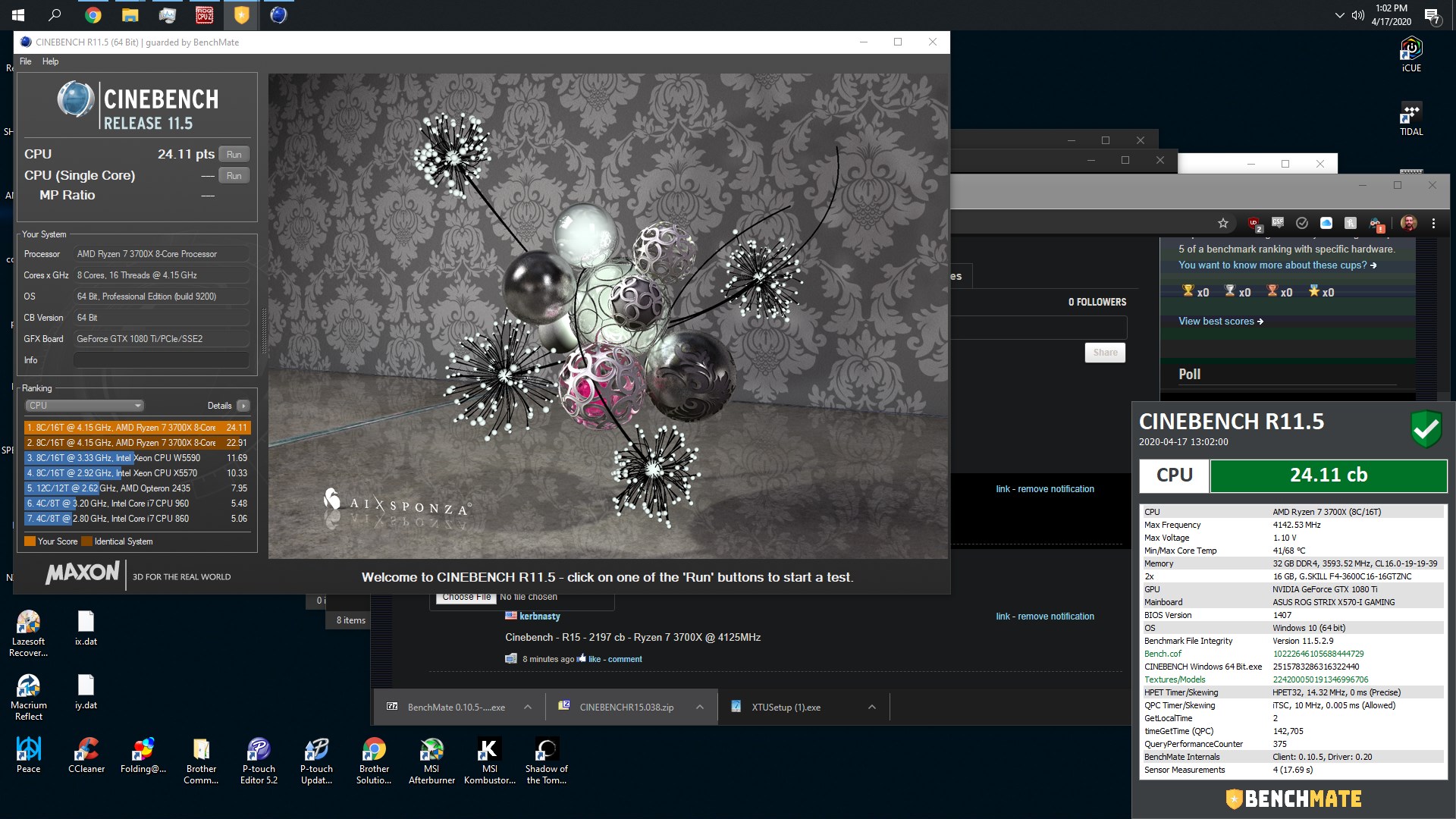Click the comment link under post
This screenshot has height=819, width=1456.
(x=625, y=659)
